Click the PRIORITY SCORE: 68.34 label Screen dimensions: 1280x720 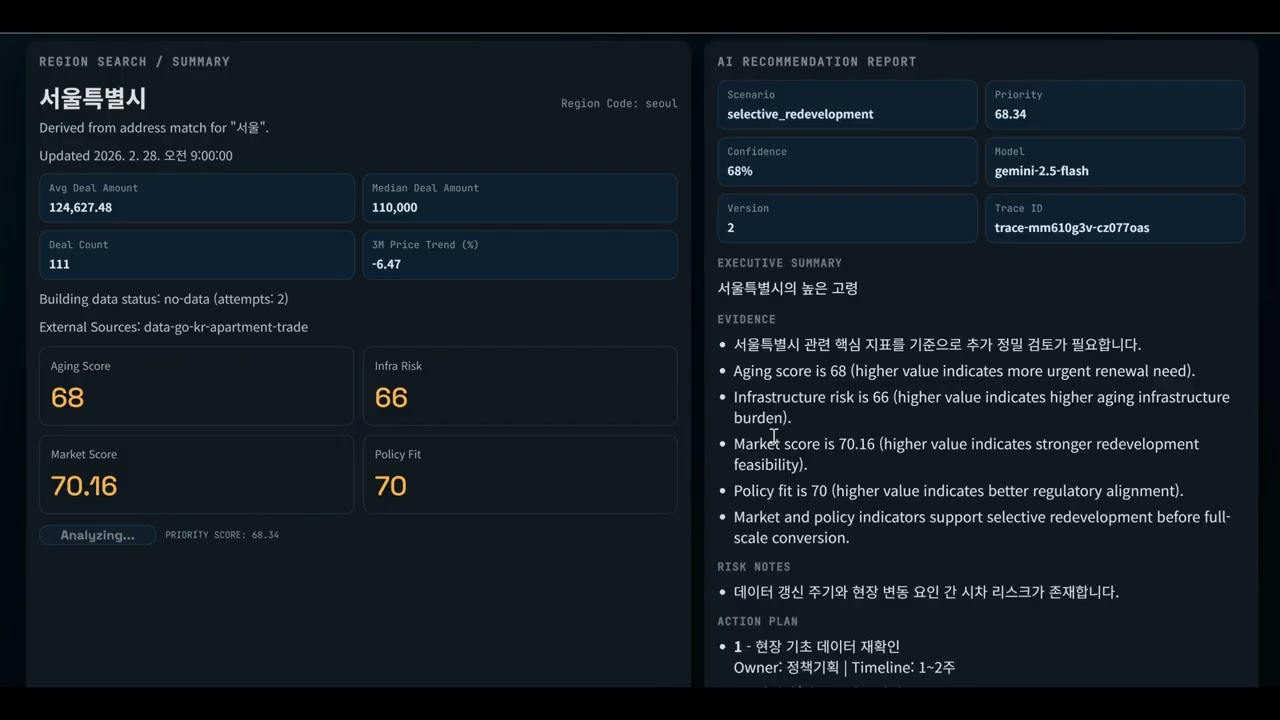(x=222, y=535)
